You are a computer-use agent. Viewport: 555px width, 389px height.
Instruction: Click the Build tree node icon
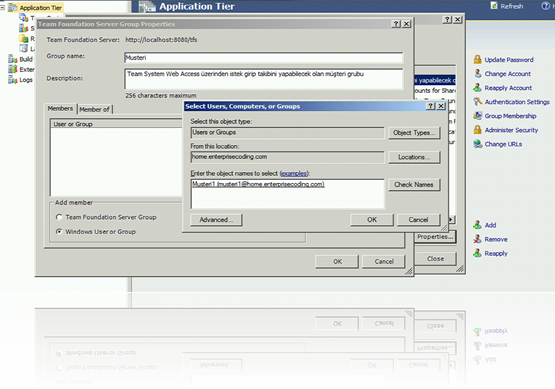click(13, 59)
